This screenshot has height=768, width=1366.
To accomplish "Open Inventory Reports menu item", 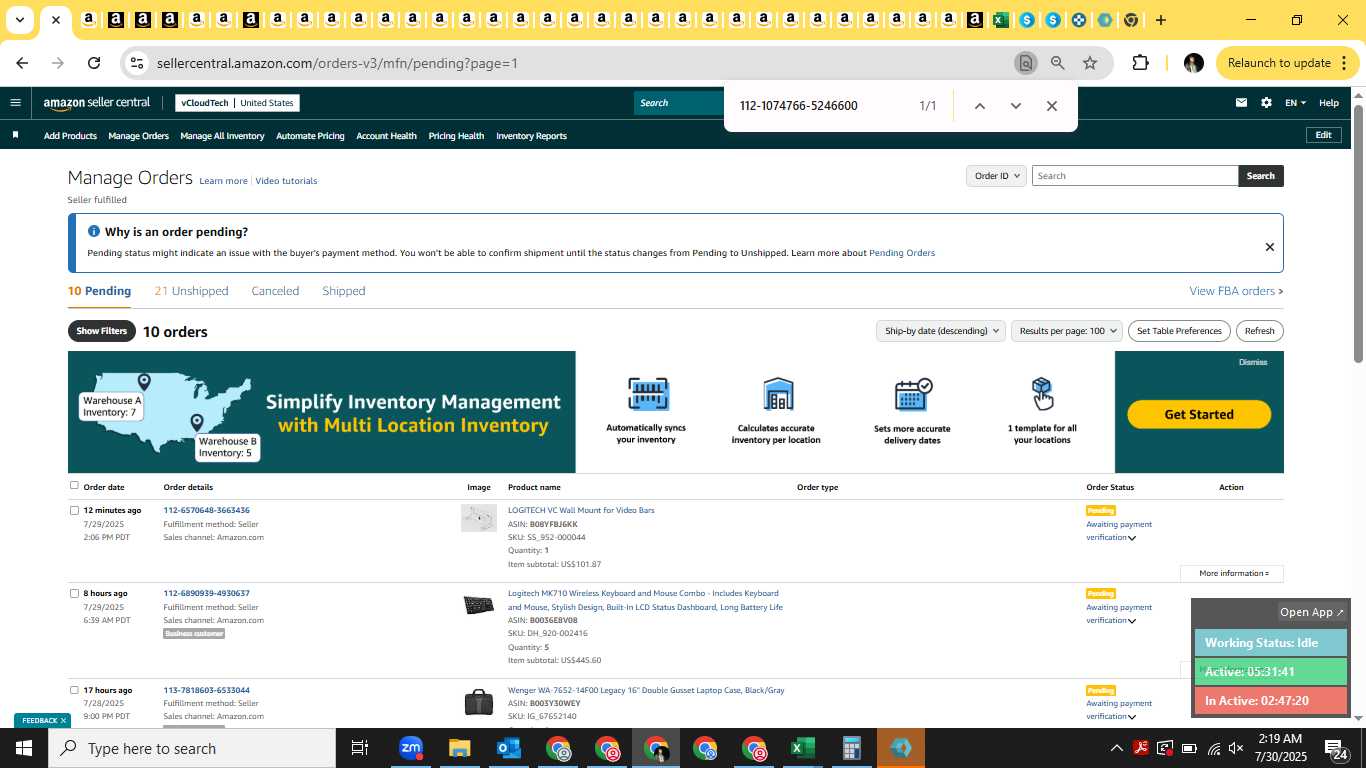I will point(531,136).
